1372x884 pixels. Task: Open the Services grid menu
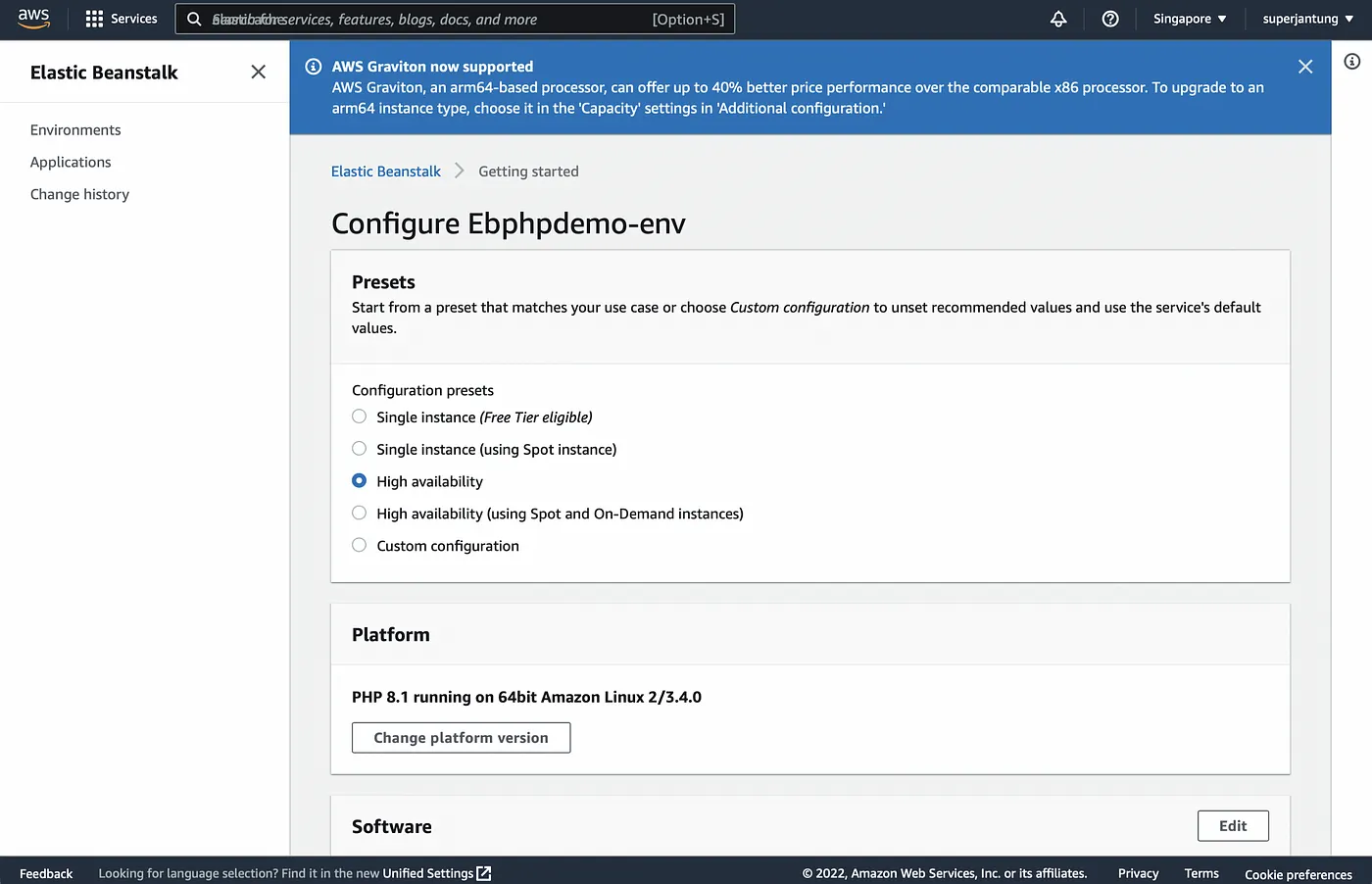coord(122,19)
